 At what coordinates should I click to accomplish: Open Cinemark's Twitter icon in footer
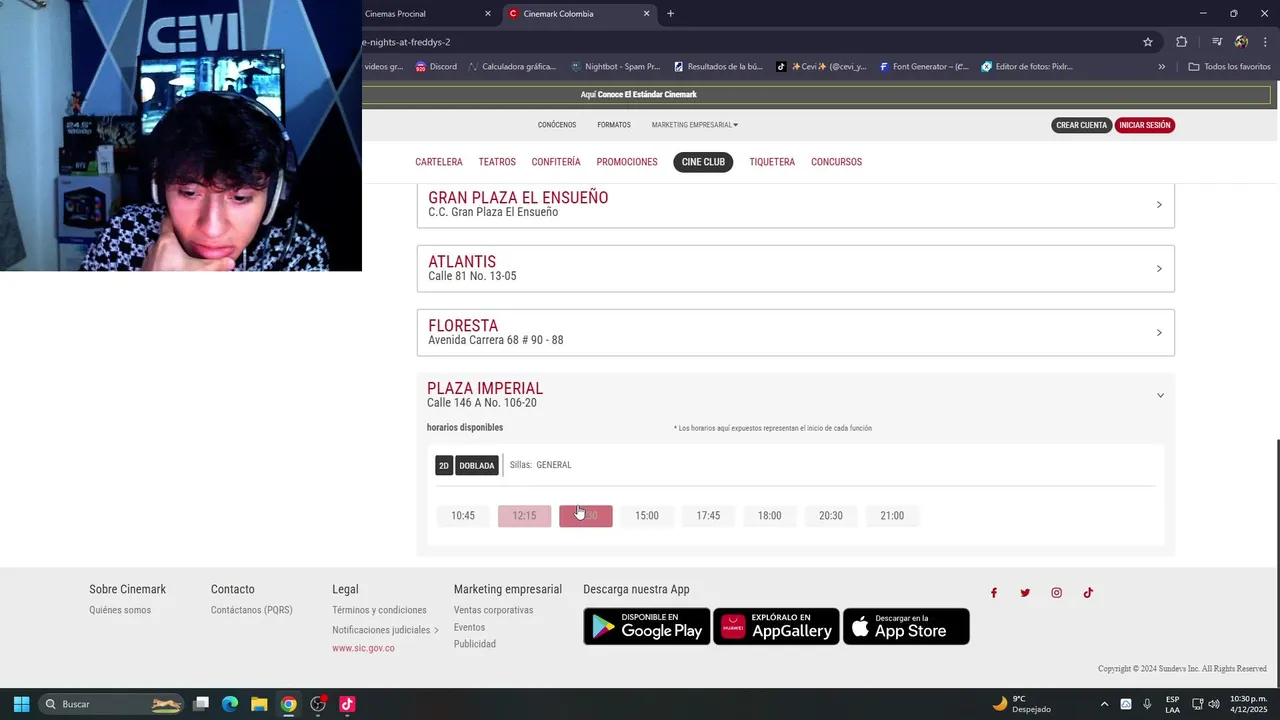(x=1025, y=593)
